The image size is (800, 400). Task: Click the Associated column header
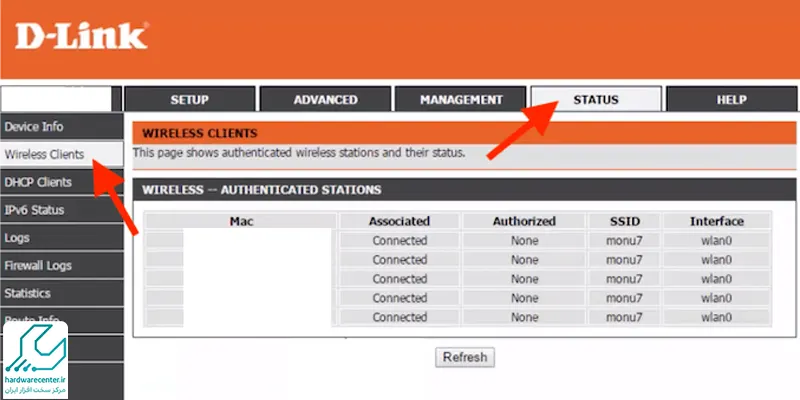coord(399,221)
